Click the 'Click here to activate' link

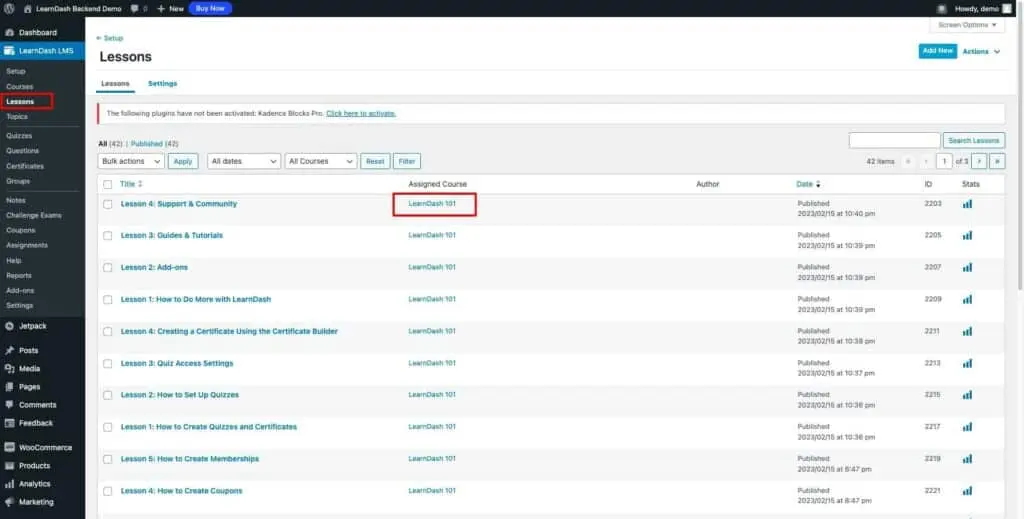361,114
